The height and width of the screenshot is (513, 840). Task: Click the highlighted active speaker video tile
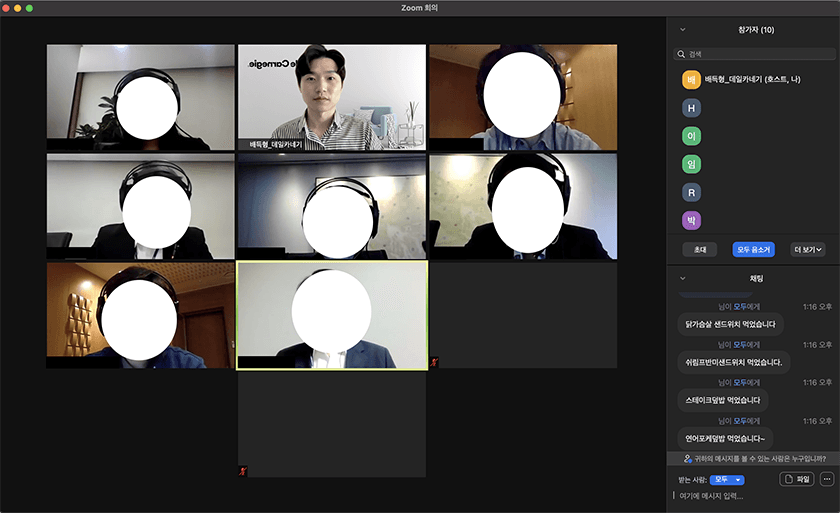click(331, 315)
